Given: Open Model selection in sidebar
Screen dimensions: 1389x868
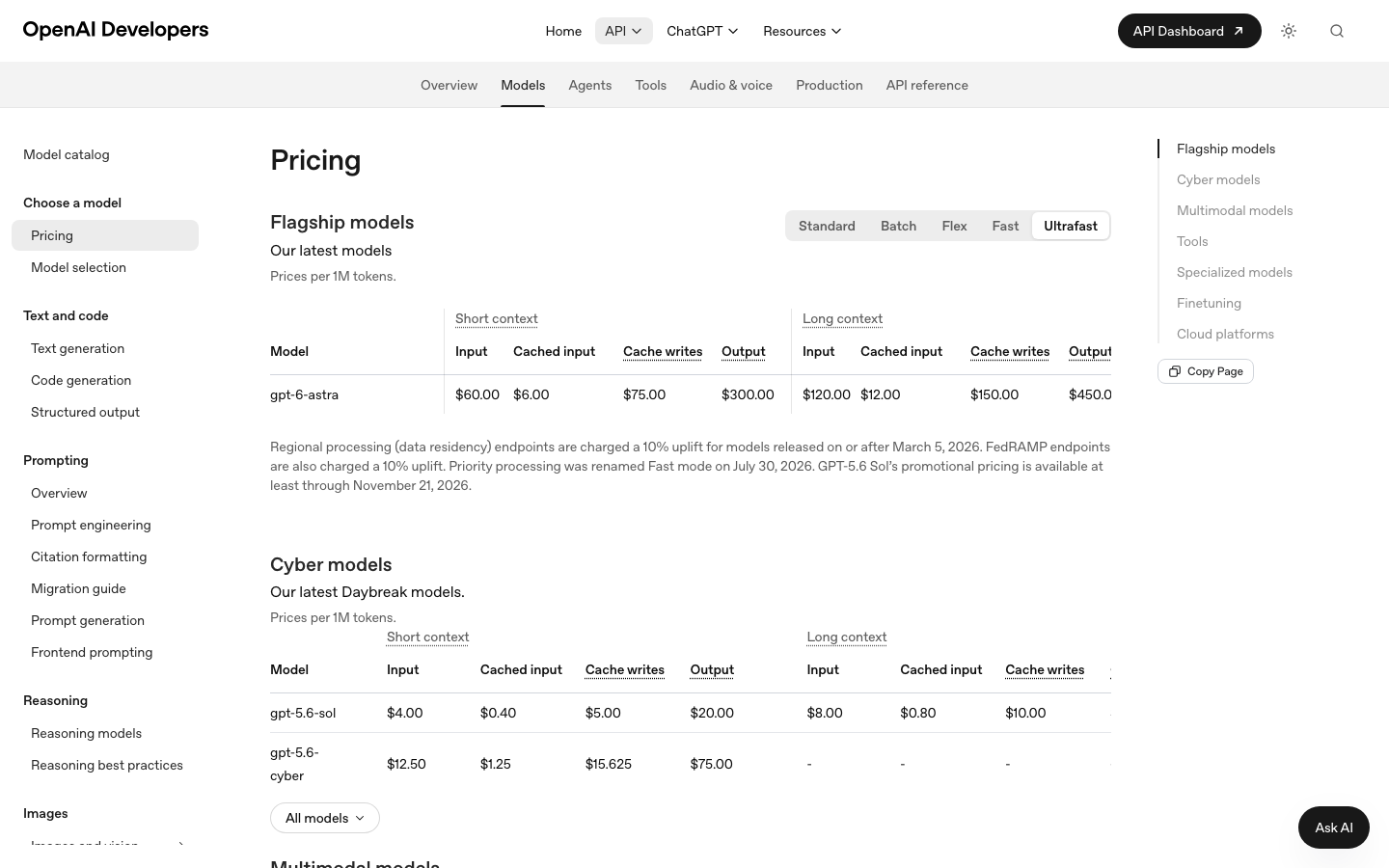Looking at the screenshot, I should click(x=105, y=267).
